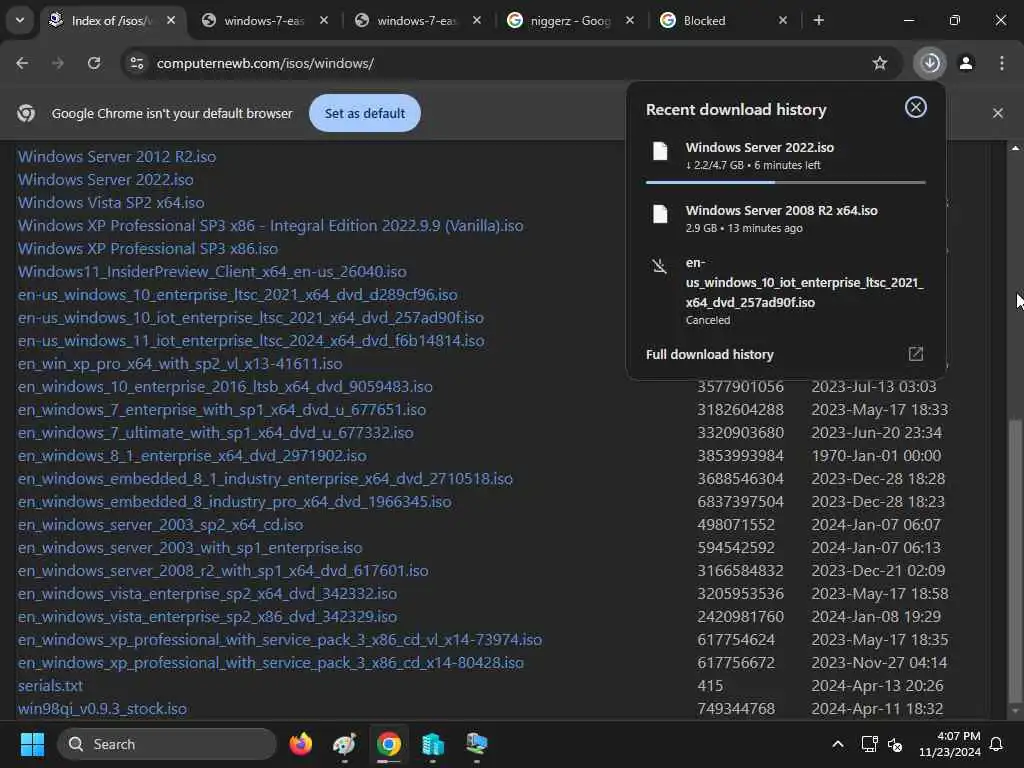This screenshot has height=768, width=1024.
Task: Open the computer-monitor taskbar app
Action: coord(477,744)
